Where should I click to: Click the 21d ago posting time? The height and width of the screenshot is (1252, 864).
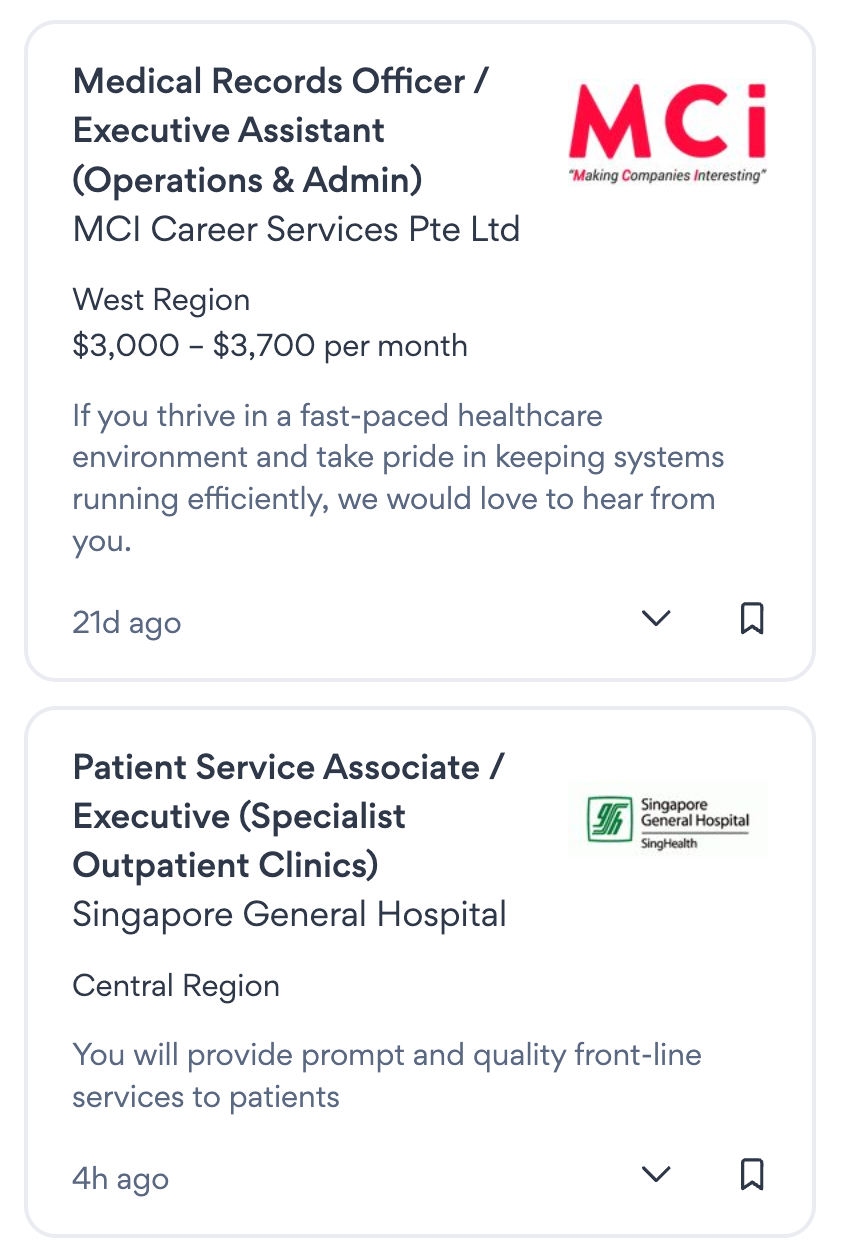tap(126, 623)
